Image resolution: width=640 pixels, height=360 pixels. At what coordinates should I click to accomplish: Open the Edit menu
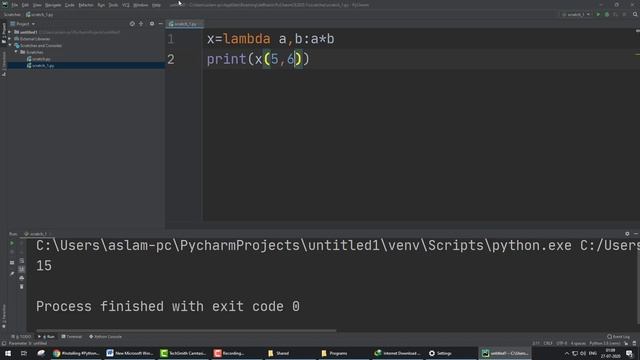pos(25,5)
